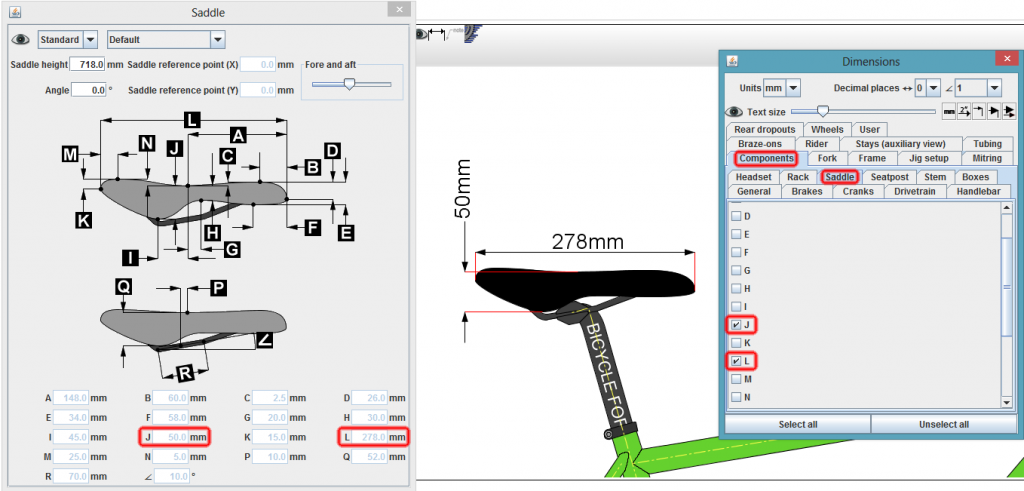Viewport: 1024px width, 491px height.
Task: Open the Units mm dropdown
Action: click(793, 88)
